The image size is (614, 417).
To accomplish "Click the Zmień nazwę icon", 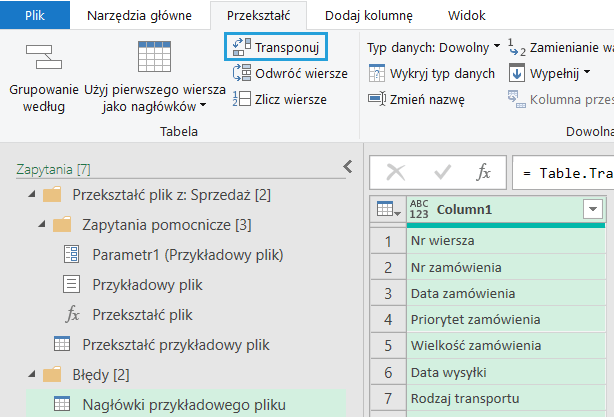I will click(377, 98).
